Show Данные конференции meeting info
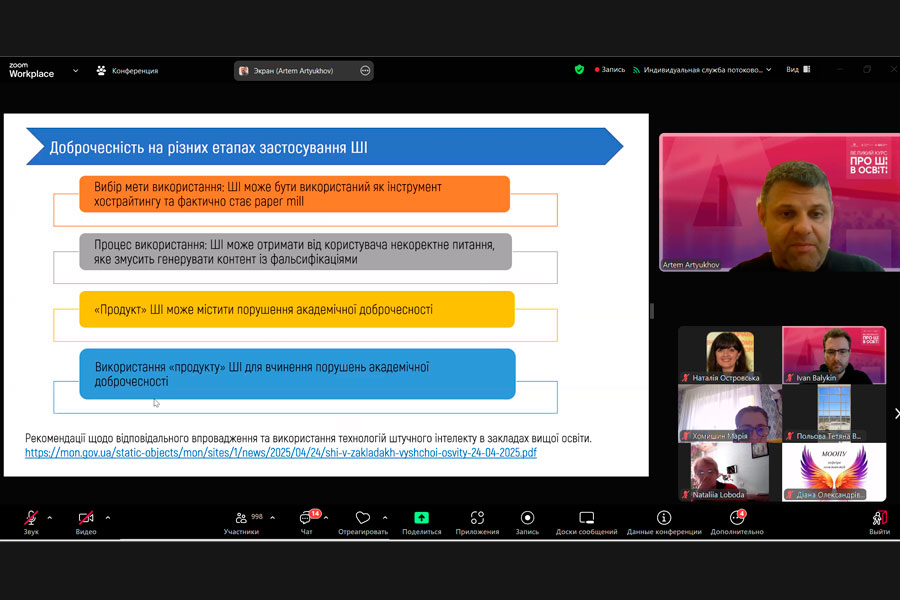 (x=664, y=520)
